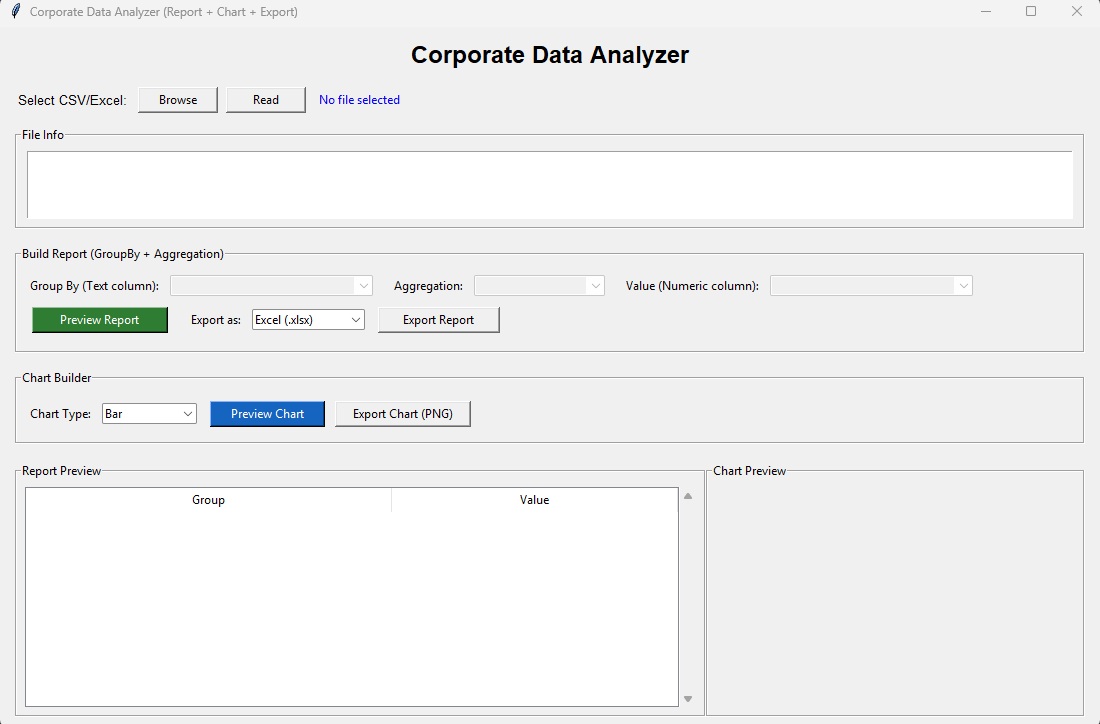The image size is (1100, 724).
Task: Click the 'Chart Type:' label
Action: click(60, 414)
